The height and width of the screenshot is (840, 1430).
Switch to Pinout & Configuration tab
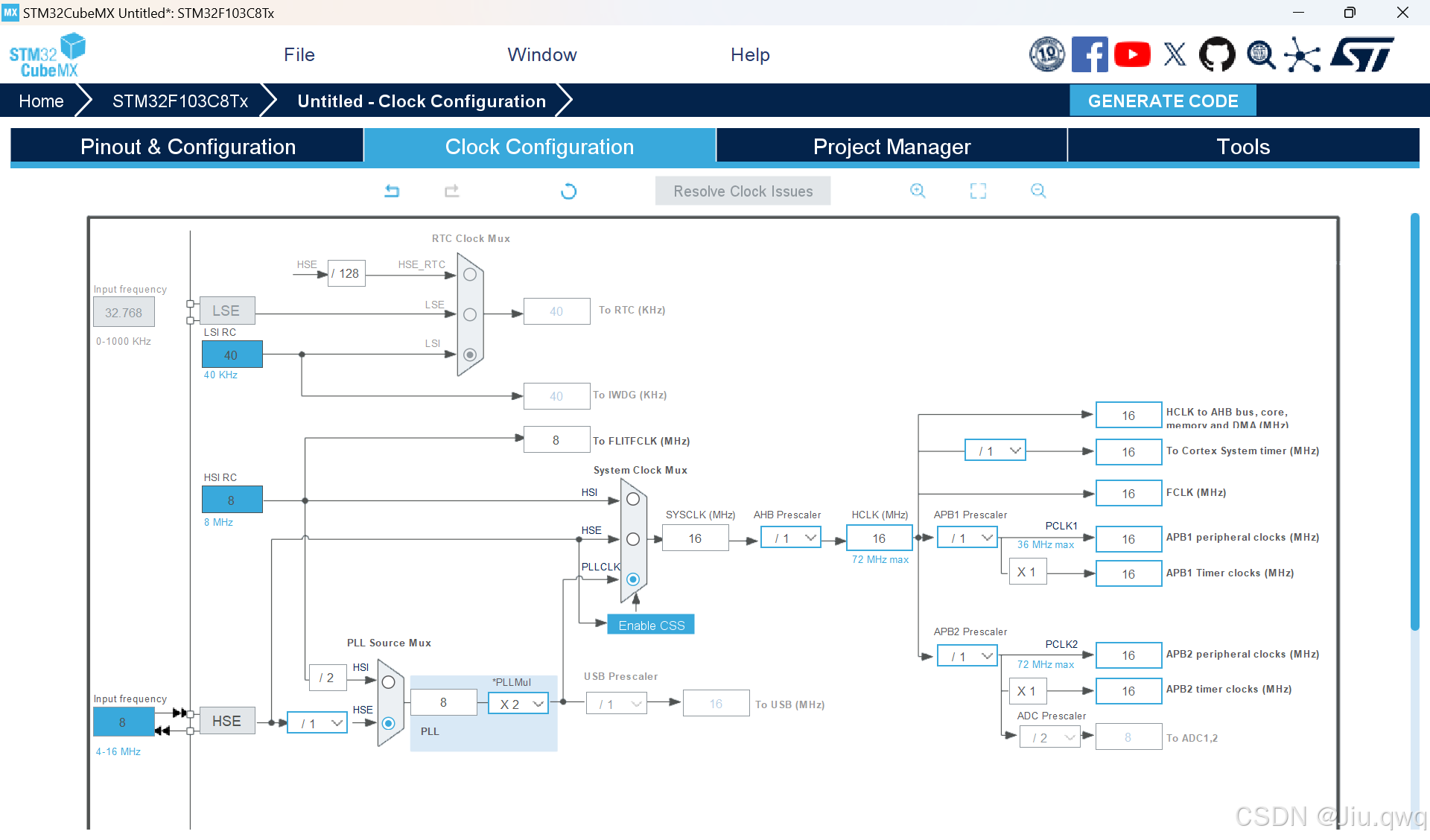tap(188, 147)
